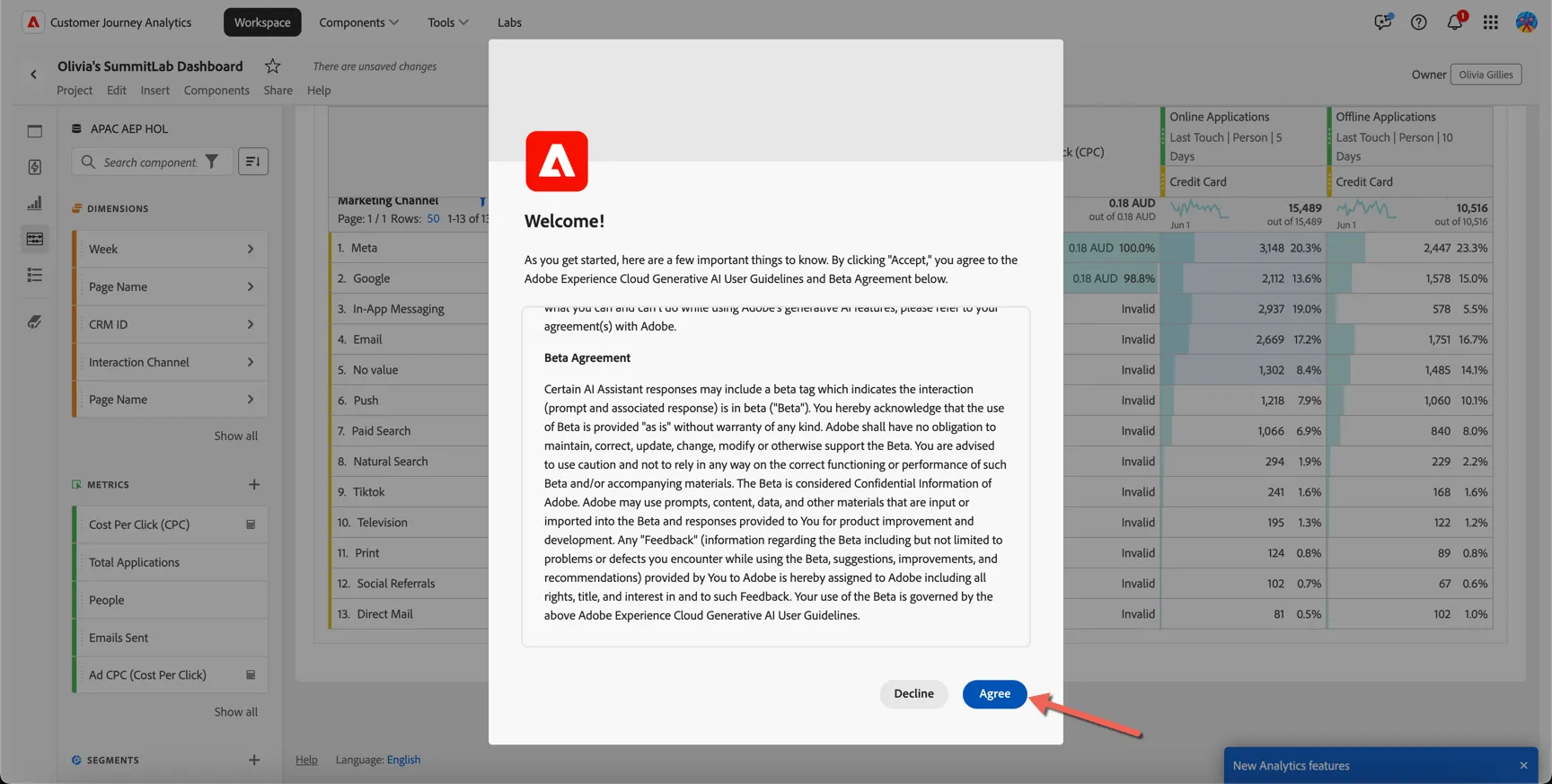Change language via English link
Viewport: 1552px width, 784px height.
pos(403,760)
